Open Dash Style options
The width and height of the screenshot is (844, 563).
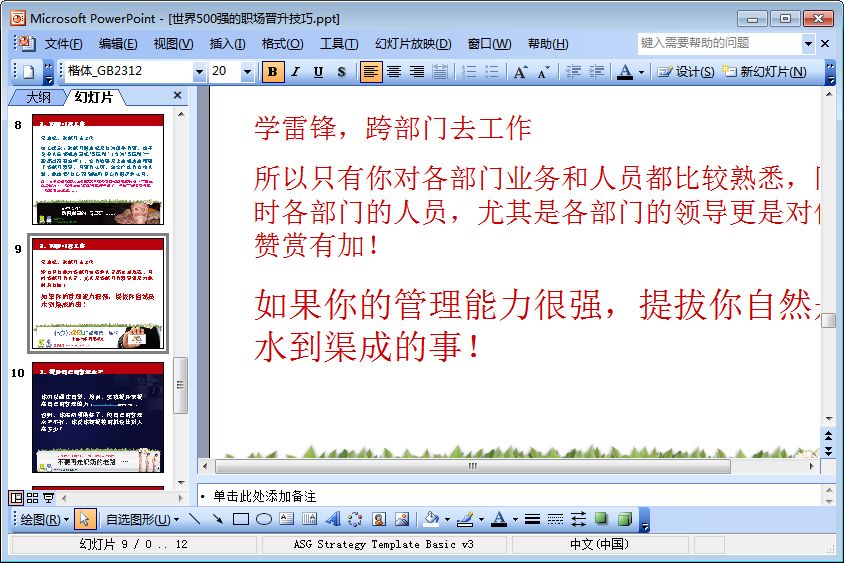click(555, 519)
